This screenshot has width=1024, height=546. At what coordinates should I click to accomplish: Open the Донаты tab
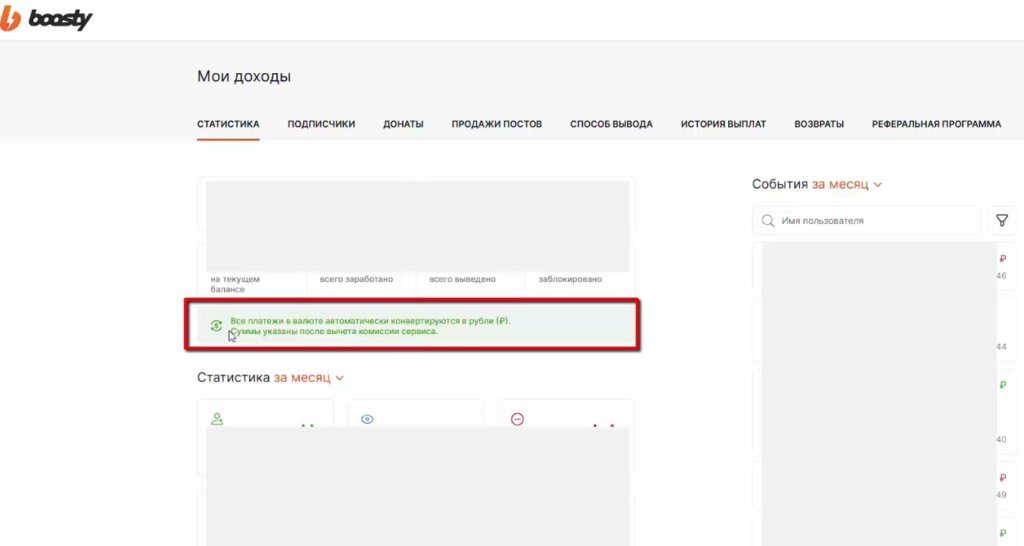(403, 124)
